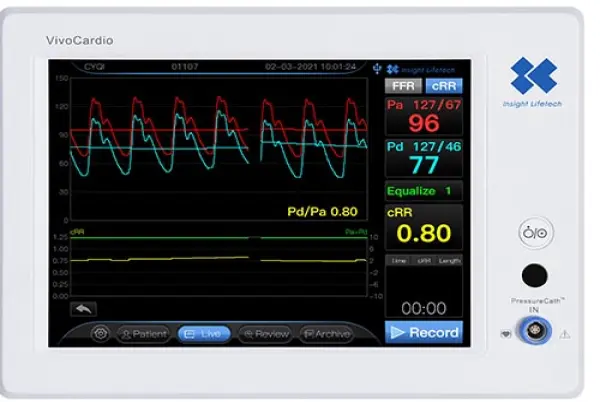Open the Patient tab

(x=144, y=334)
